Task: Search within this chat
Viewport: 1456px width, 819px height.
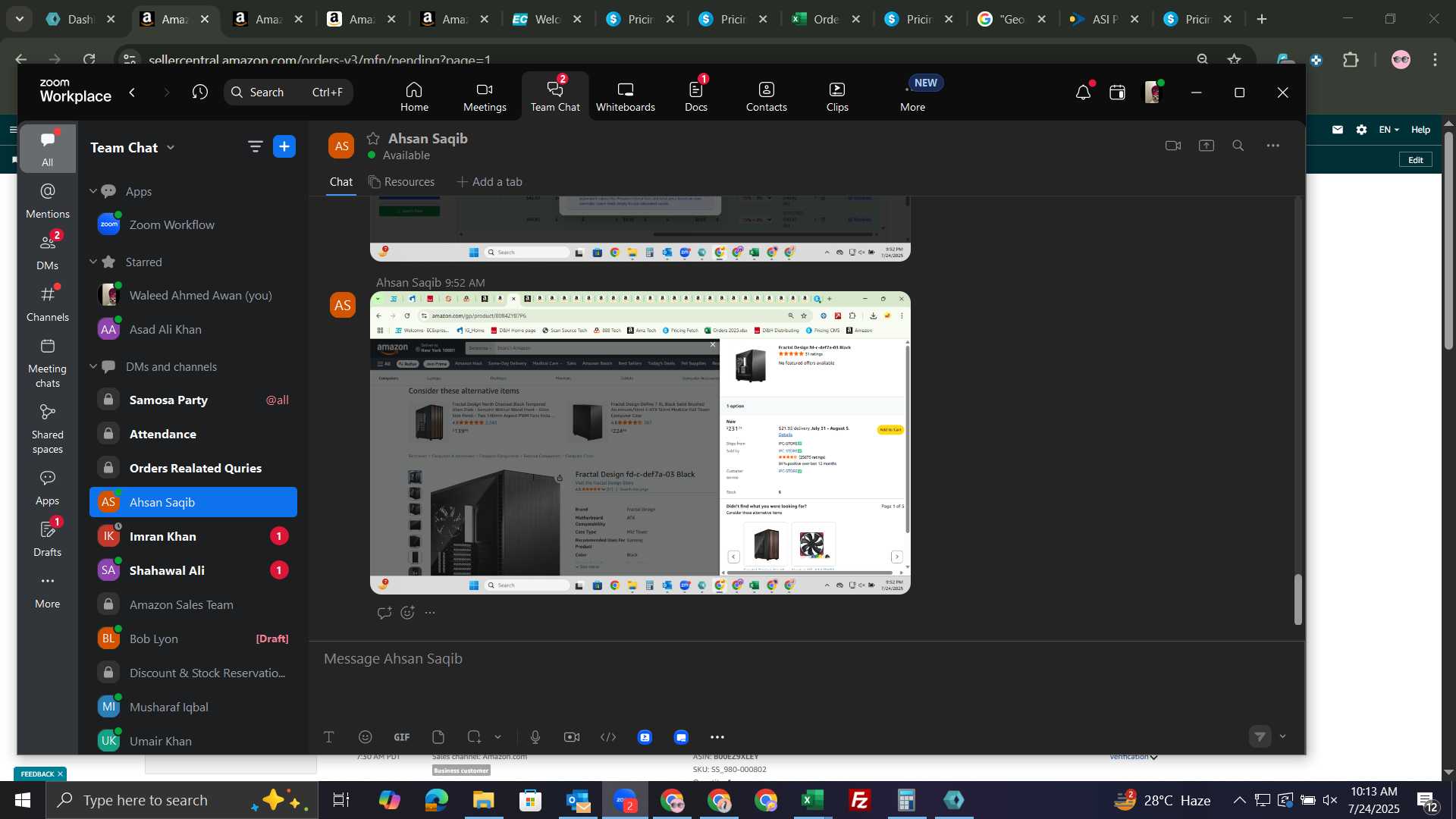Action: (1238, 146)
